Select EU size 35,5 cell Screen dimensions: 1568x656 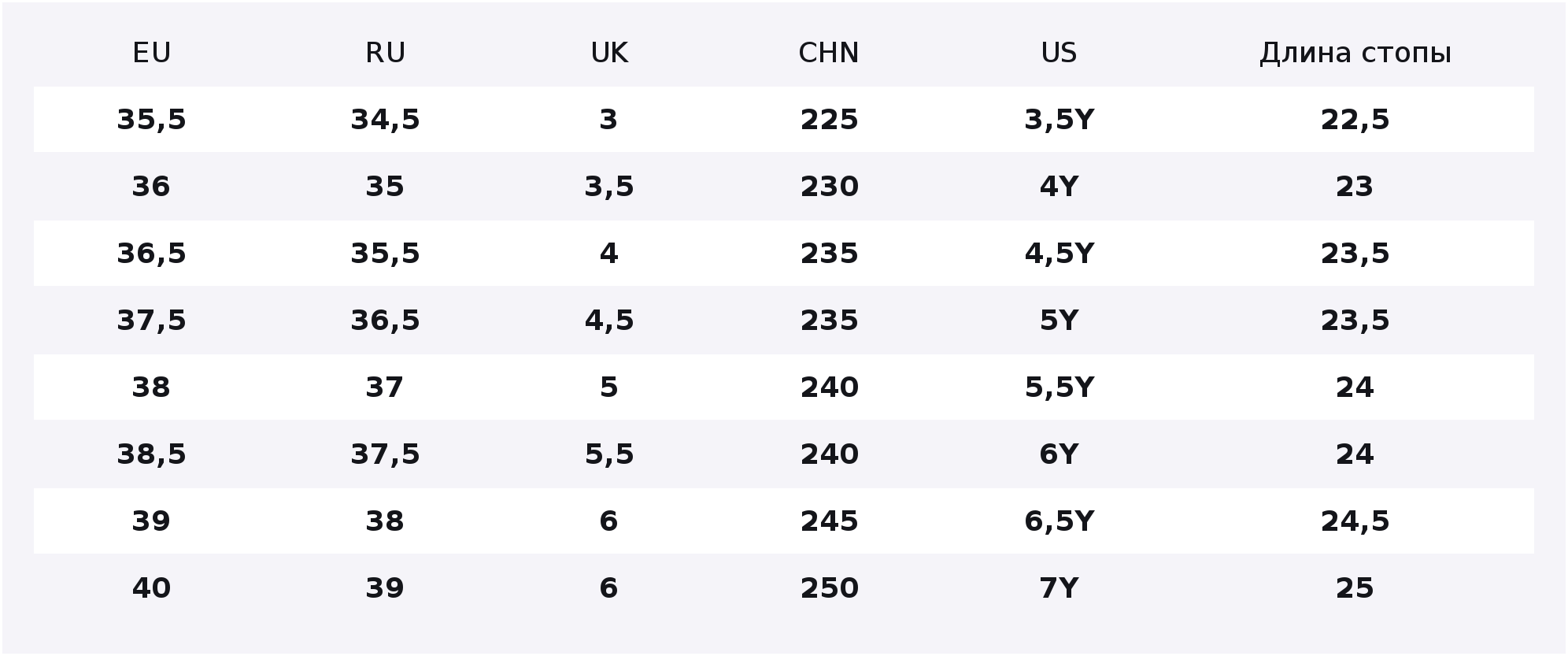(151, 120)
